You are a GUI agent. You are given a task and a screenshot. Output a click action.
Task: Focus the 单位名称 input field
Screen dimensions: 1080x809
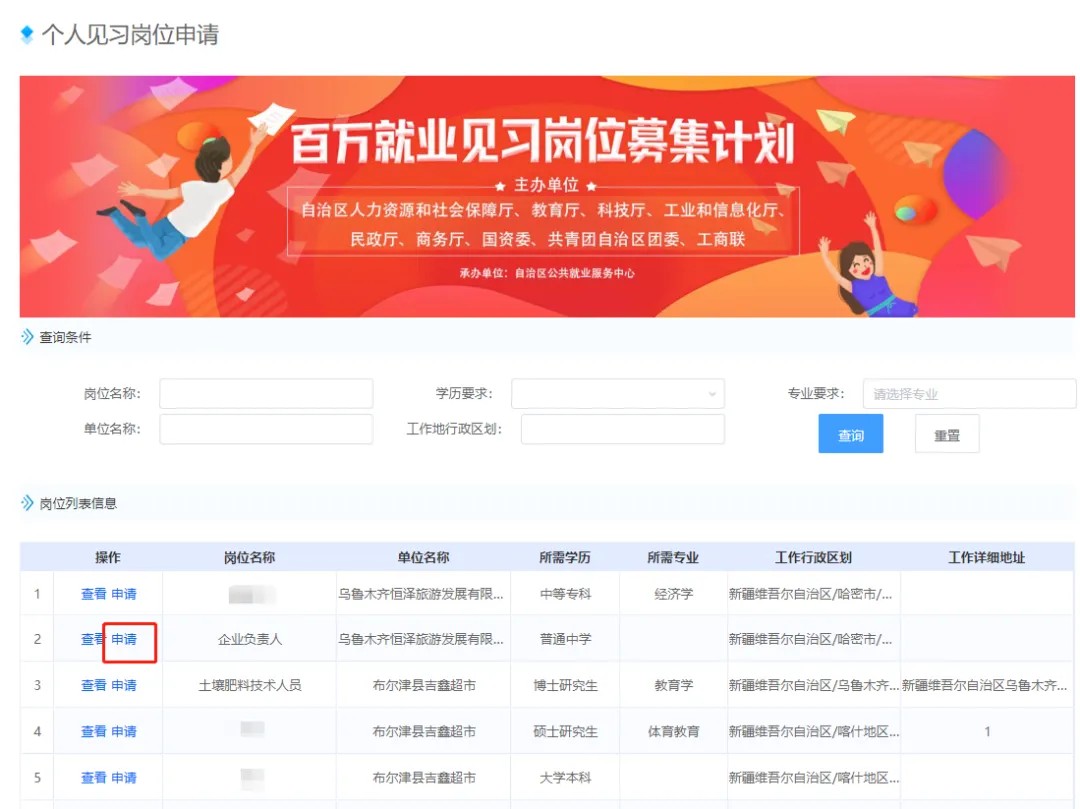[x=266, y=429]
